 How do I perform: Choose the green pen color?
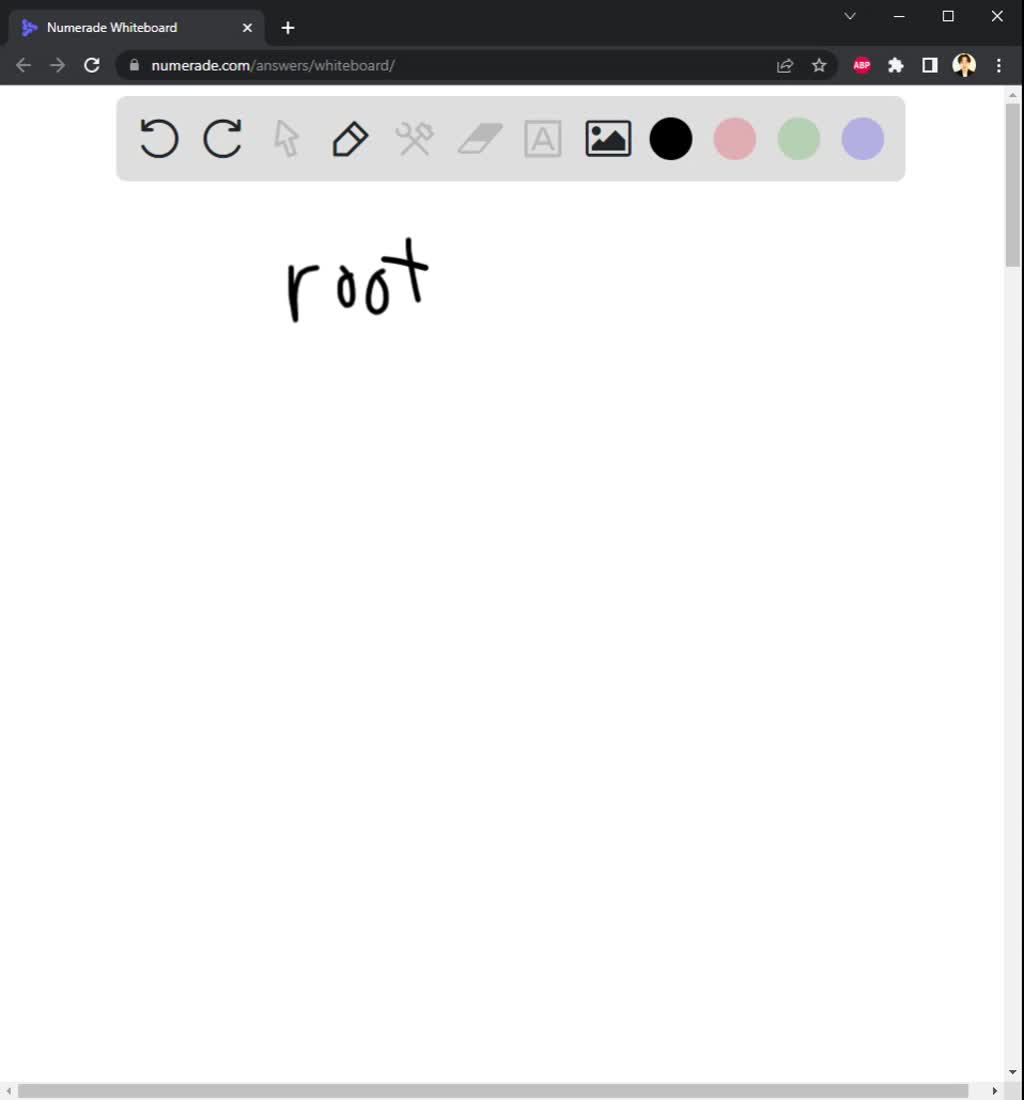pos(798,138)
